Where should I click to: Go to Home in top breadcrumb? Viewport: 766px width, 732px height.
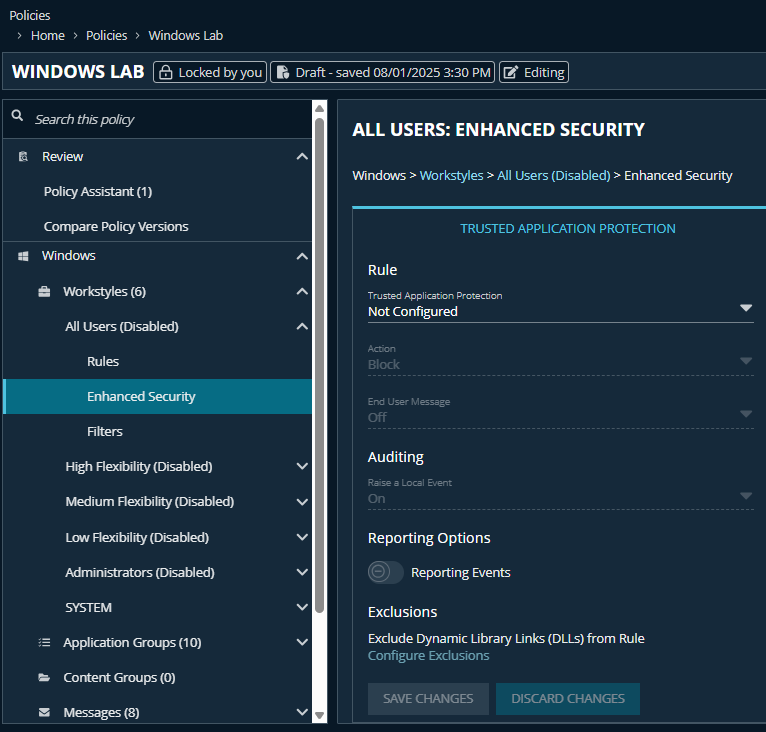point(48,36)
